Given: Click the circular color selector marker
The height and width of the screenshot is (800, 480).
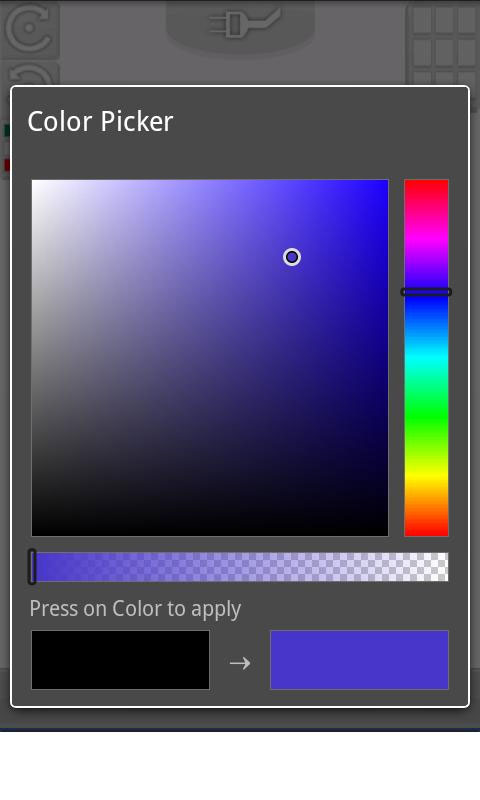Looking at the screenshot, I should coord(292,257).
